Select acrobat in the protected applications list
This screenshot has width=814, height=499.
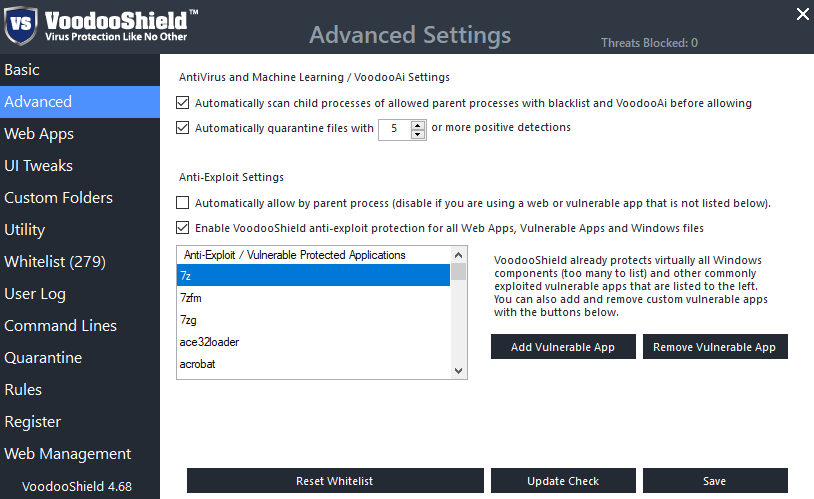[x=198, y=364]
